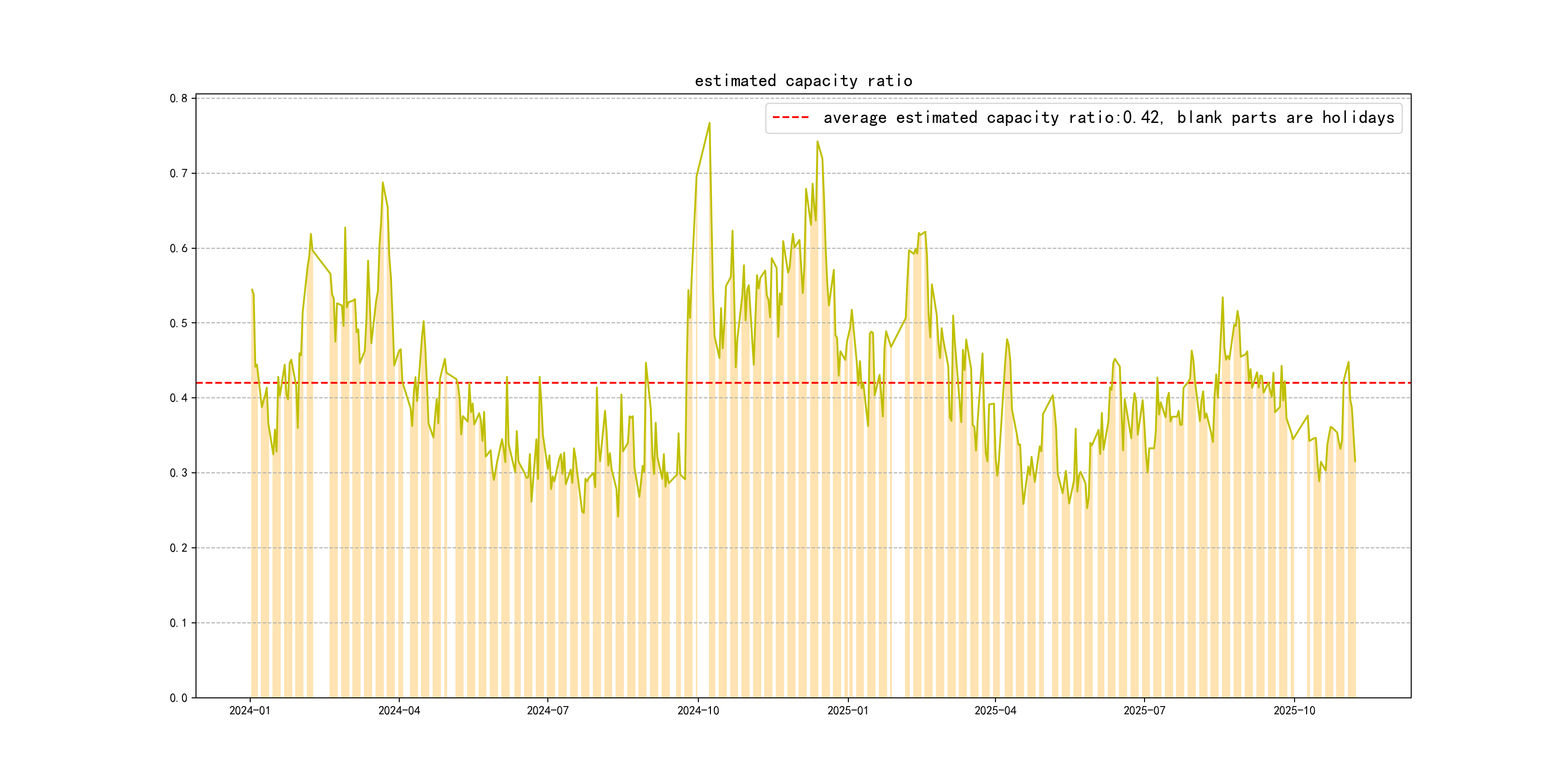This screenshot has height=784, width=1568.
Task: Click the 0.3 y-axis tick label
Action: coord(179,473)
